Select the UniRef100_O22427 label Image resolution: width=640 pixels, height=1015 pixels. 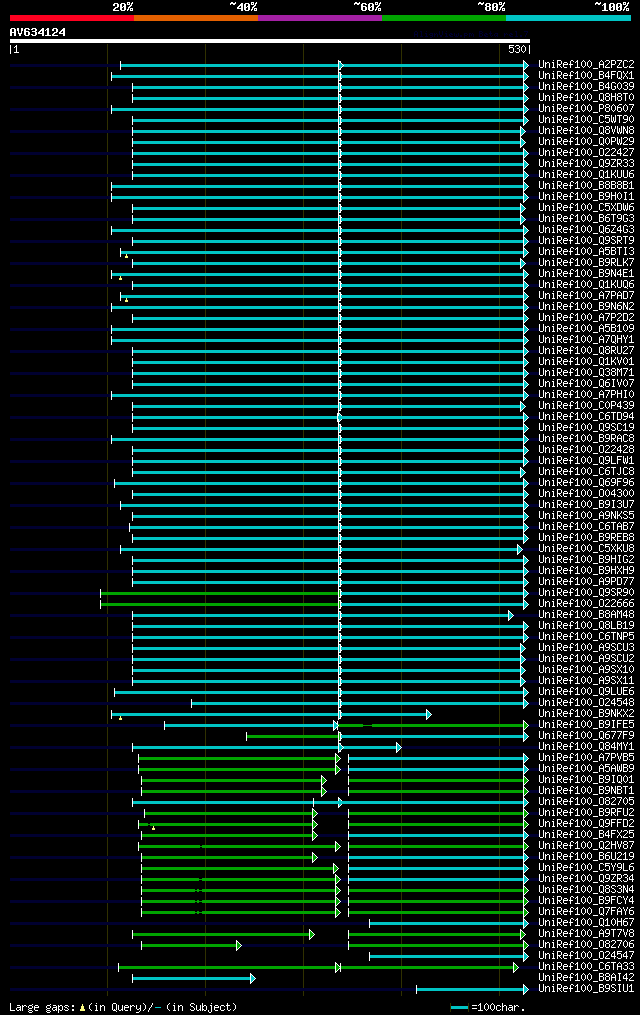point(586,153)
